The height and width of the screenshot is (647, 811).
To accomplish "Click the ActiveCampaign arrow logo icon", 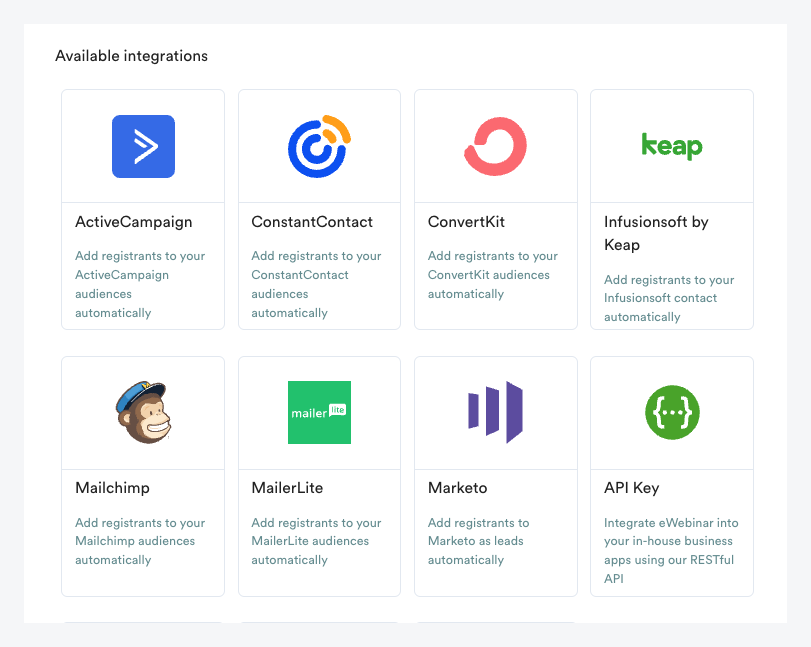I will point(143,146).
